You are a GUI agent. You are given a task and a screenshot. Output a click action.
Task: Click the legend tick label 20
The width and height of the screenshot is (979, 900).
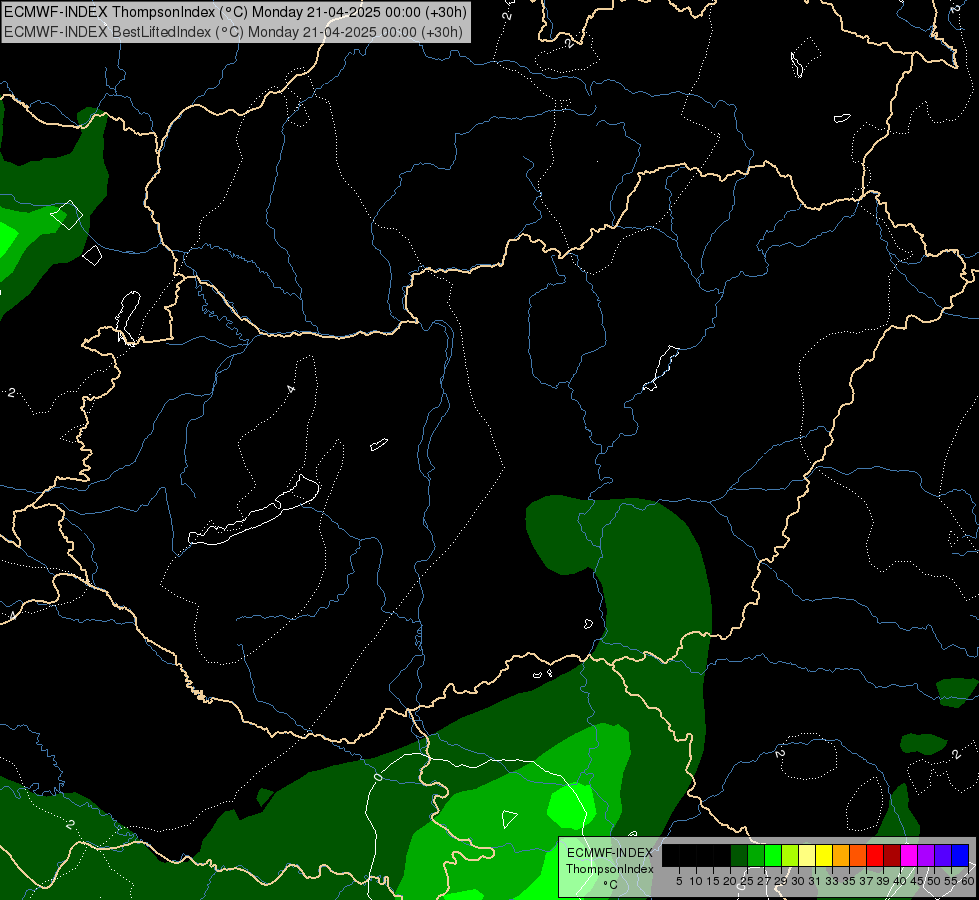pyautogui.click(x=730, y=881)
